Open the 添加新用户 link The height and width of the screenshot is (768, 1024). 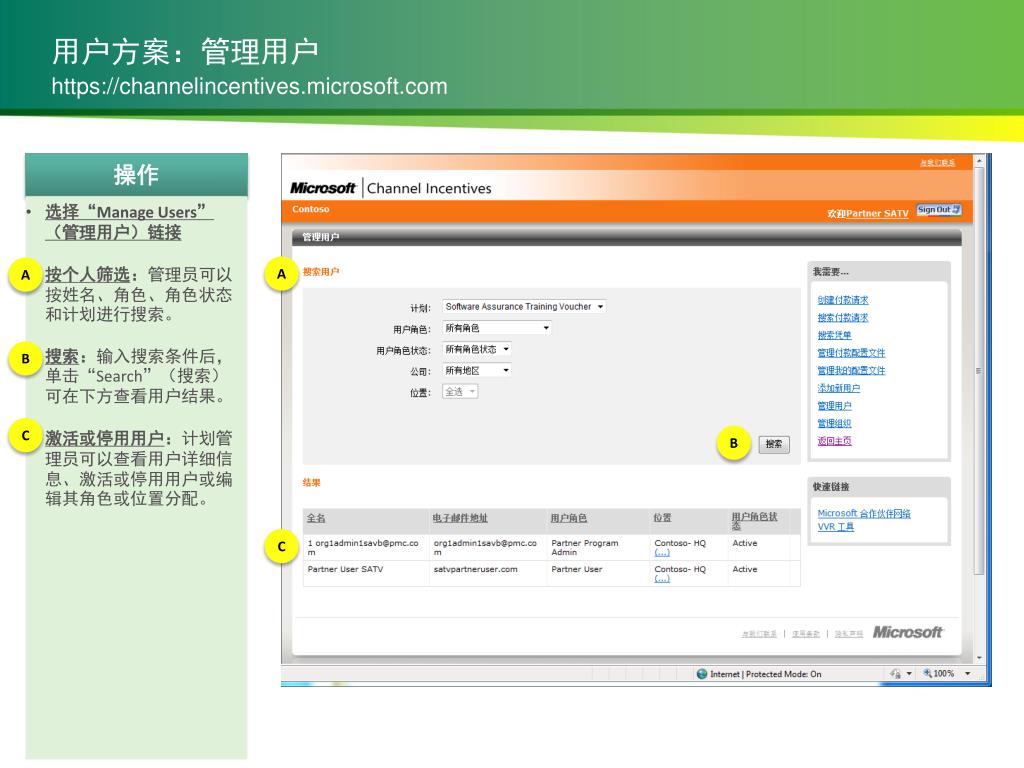(x=839, y=388)
